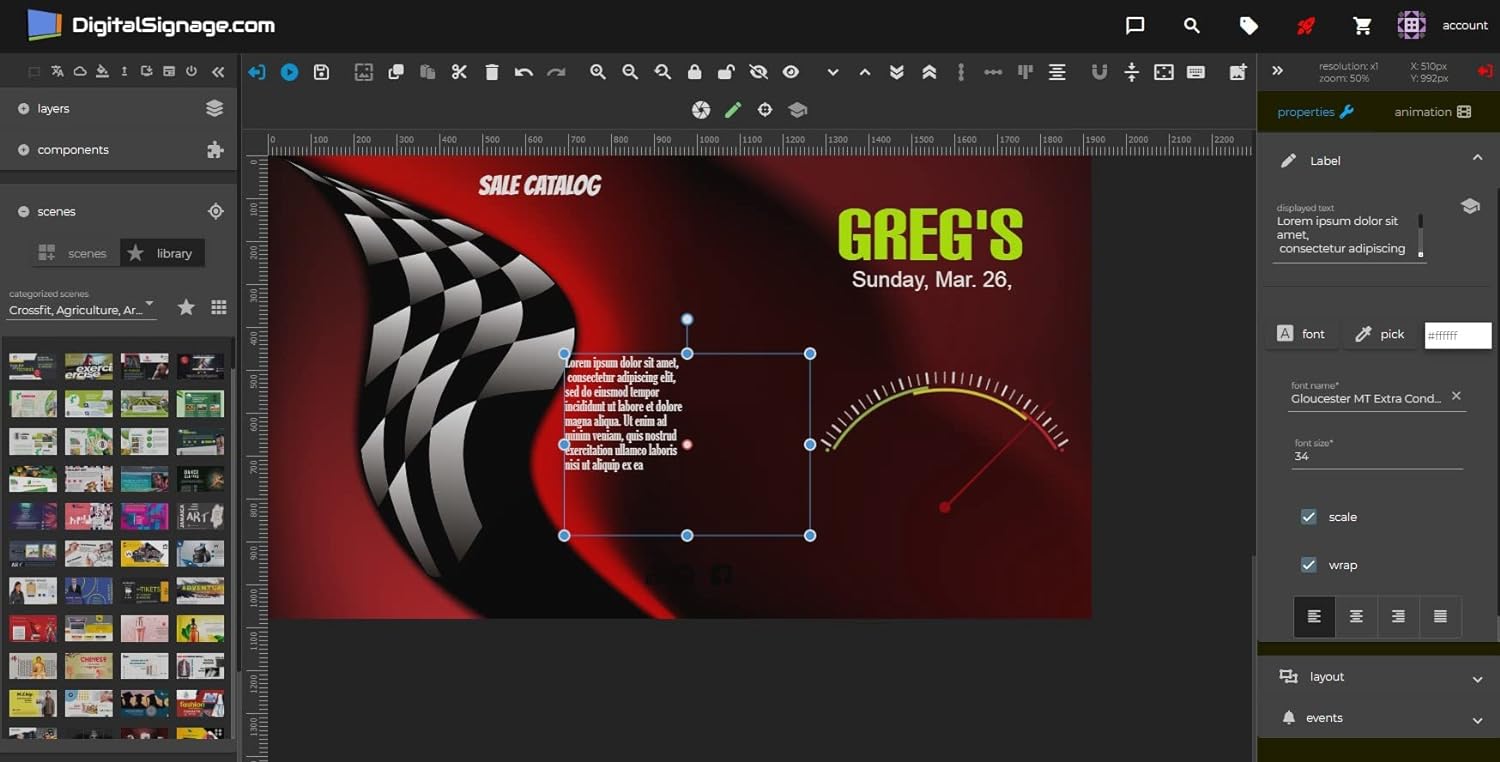Click the search icon in header
This screenshot has width=1500, height=762.
click(x=1191, y=26)
